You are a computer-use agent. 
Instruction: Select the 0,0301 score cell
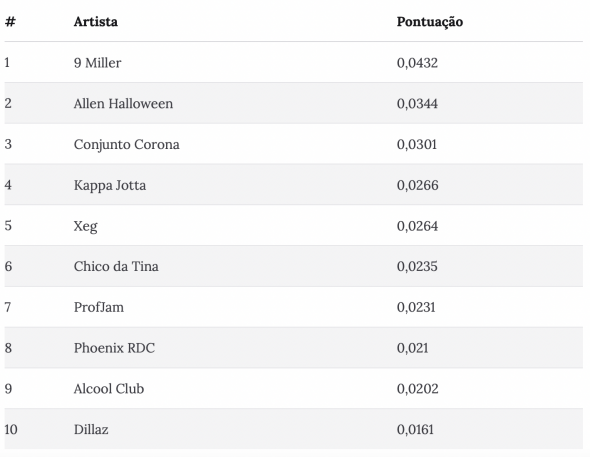(x=417, y=144)
